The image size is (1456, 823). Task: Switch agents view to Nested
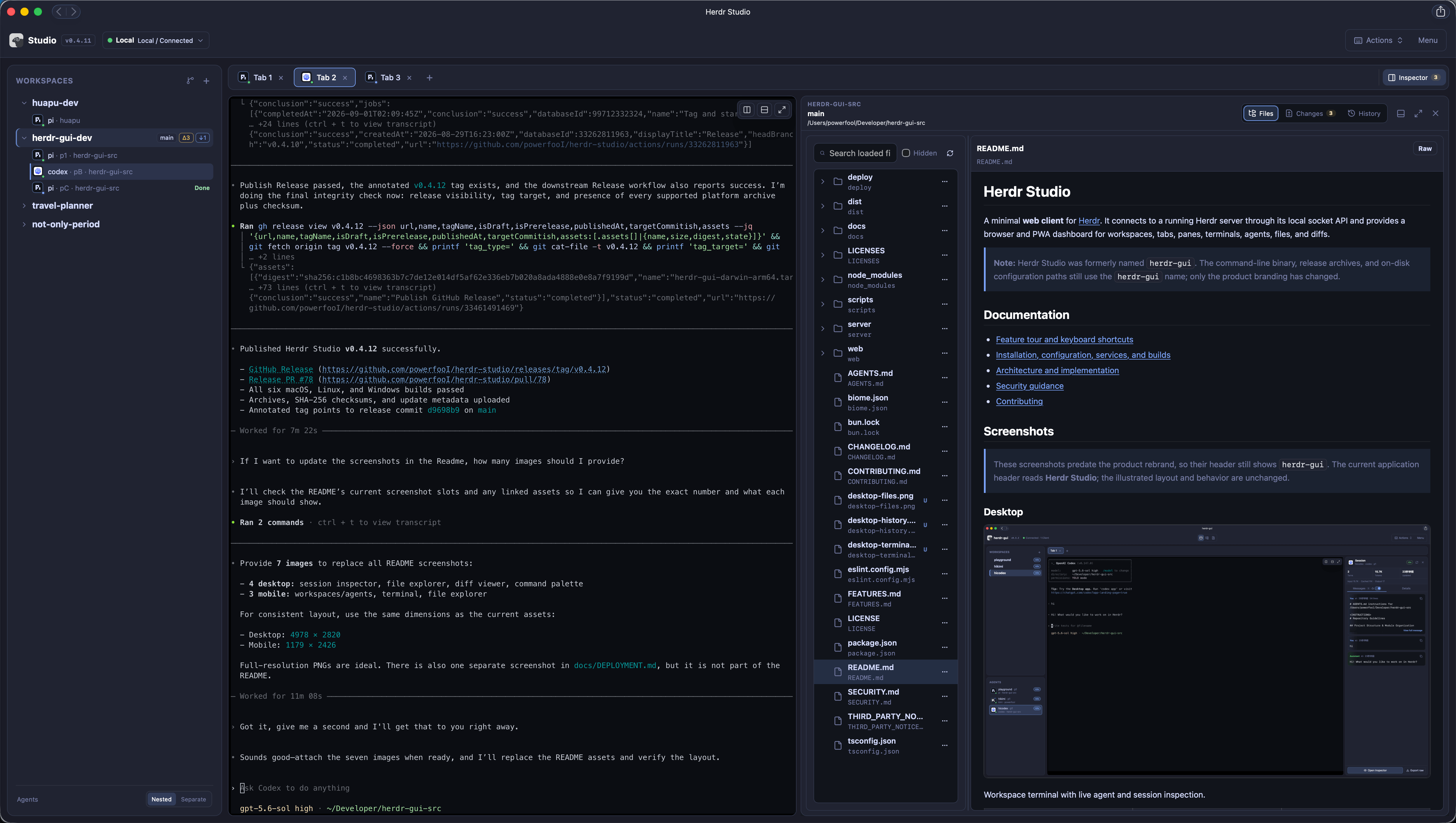[161, 799]
